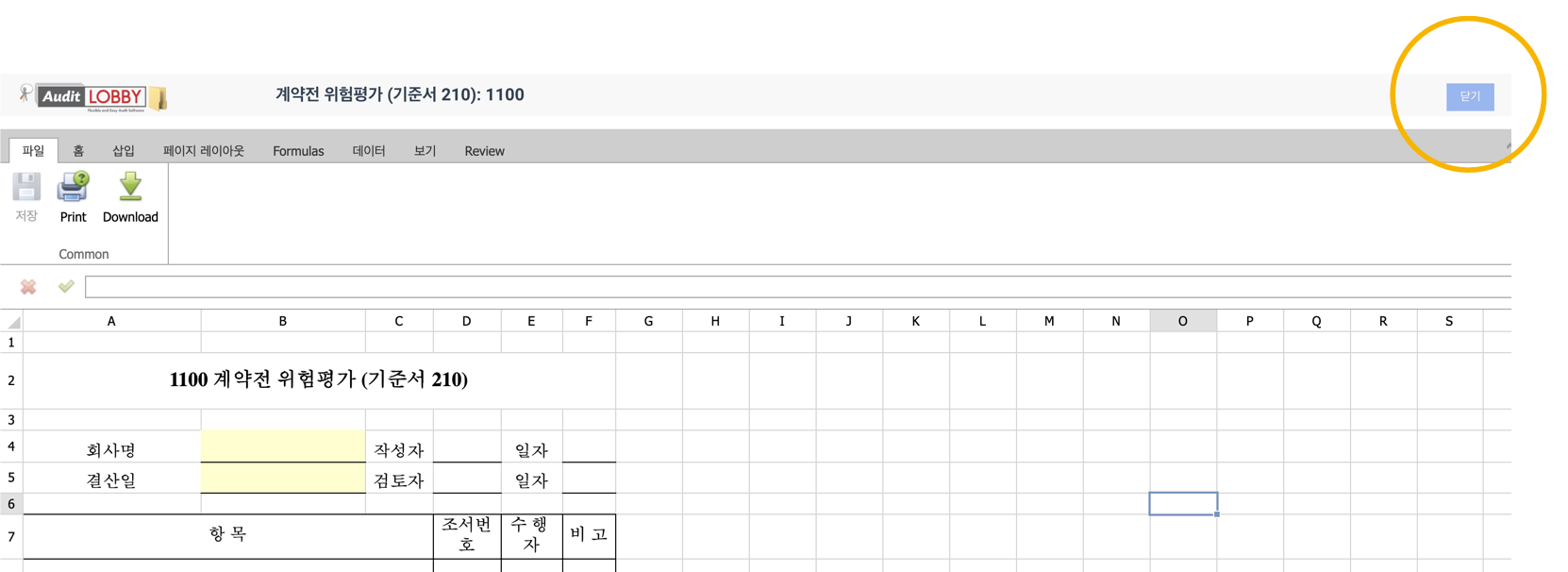The height and width of the screenshot is (572, 1568).
Task: Select column O header
Action: 1183,322
